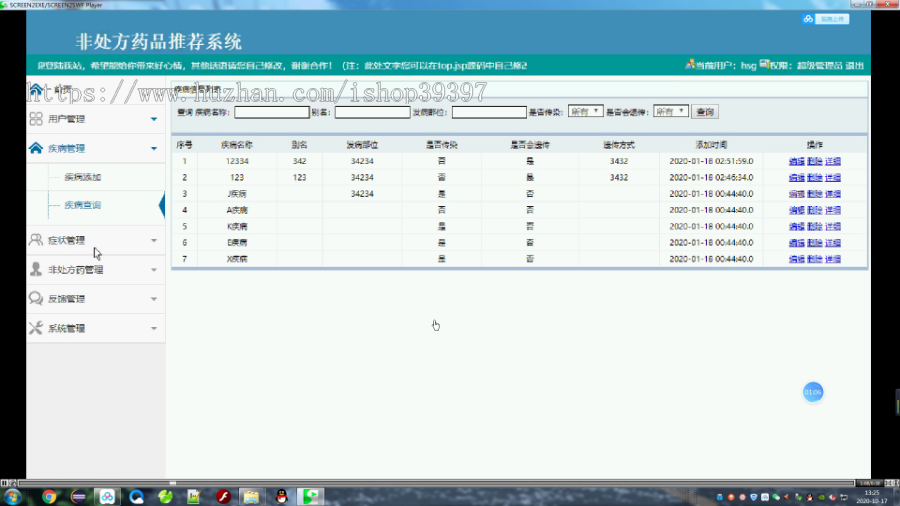This screenshot has width=900, height=506.
Task: Open the 是否会遗传 dropdown
Action: pos(670,111)
